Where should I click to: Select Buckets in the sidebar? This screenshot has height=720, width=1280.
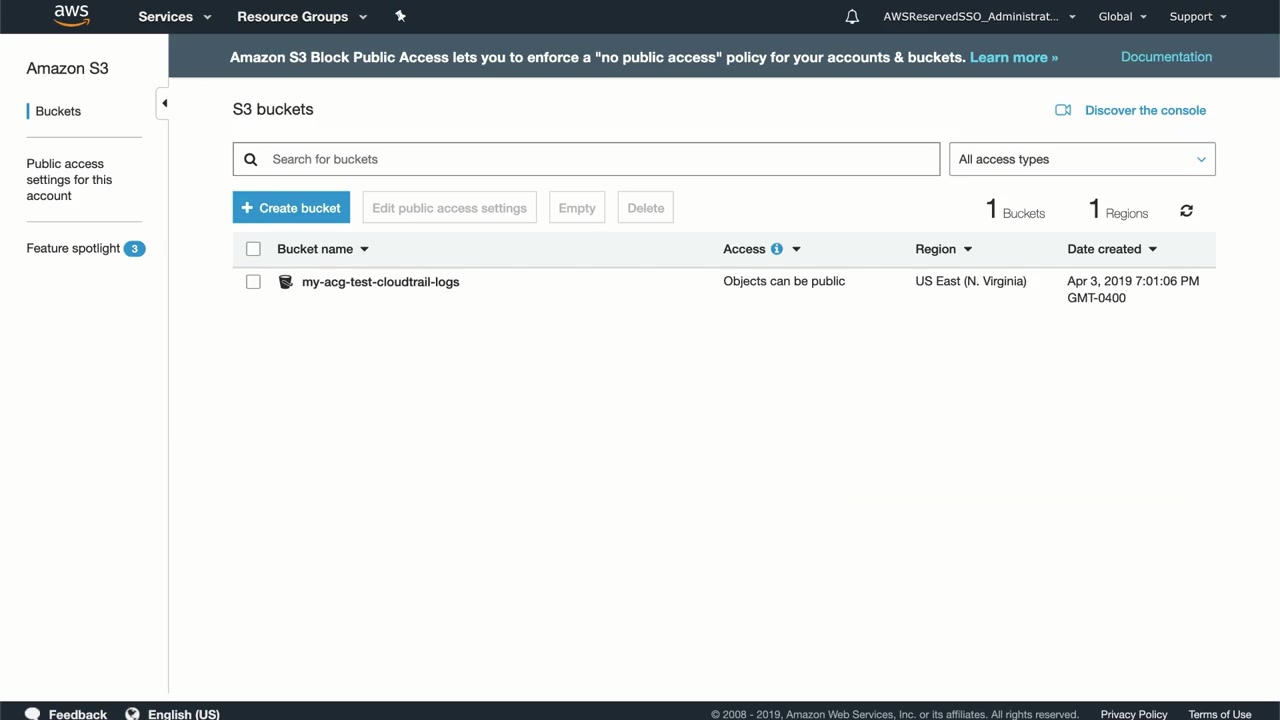pyautogui.click(x=58, y=111)
